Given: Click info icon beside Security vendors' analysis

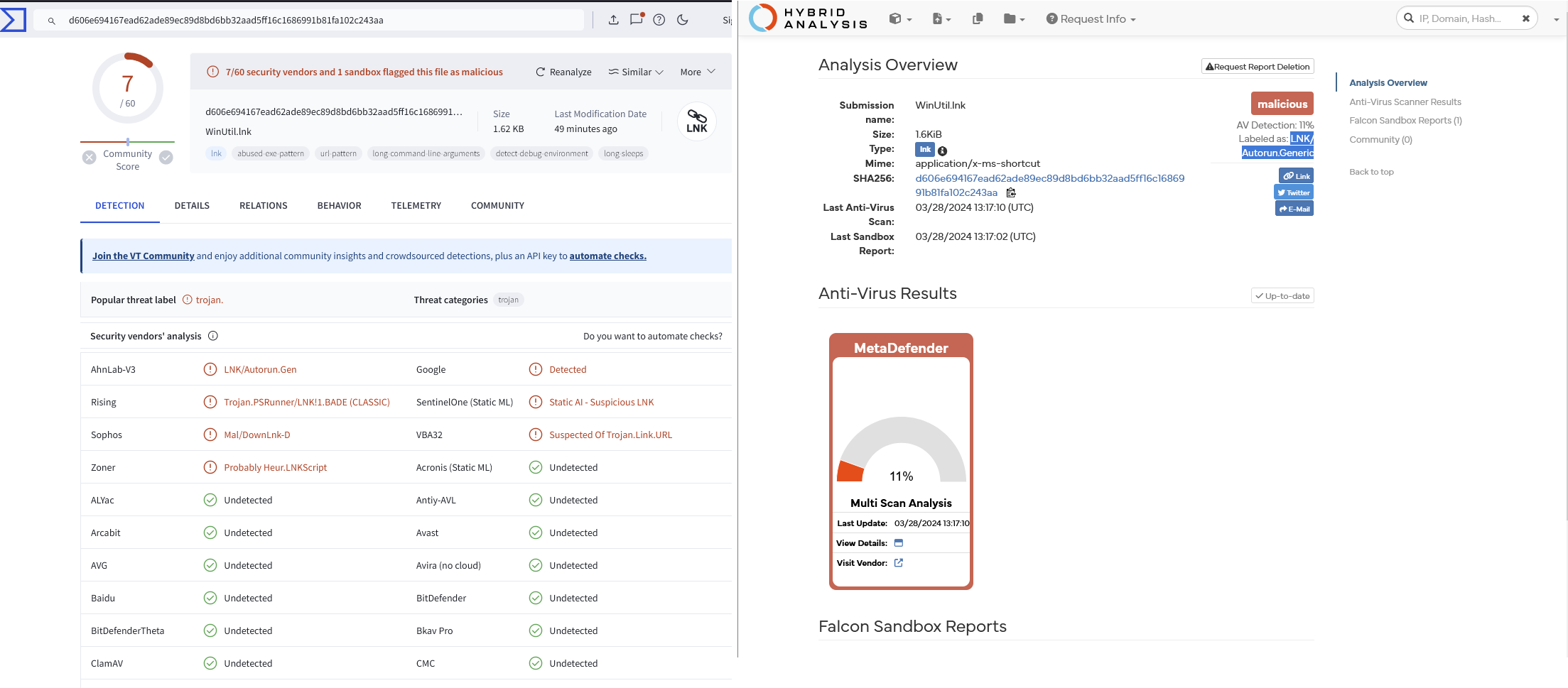Looking at the screenshot, I should [x=213, y=336].
